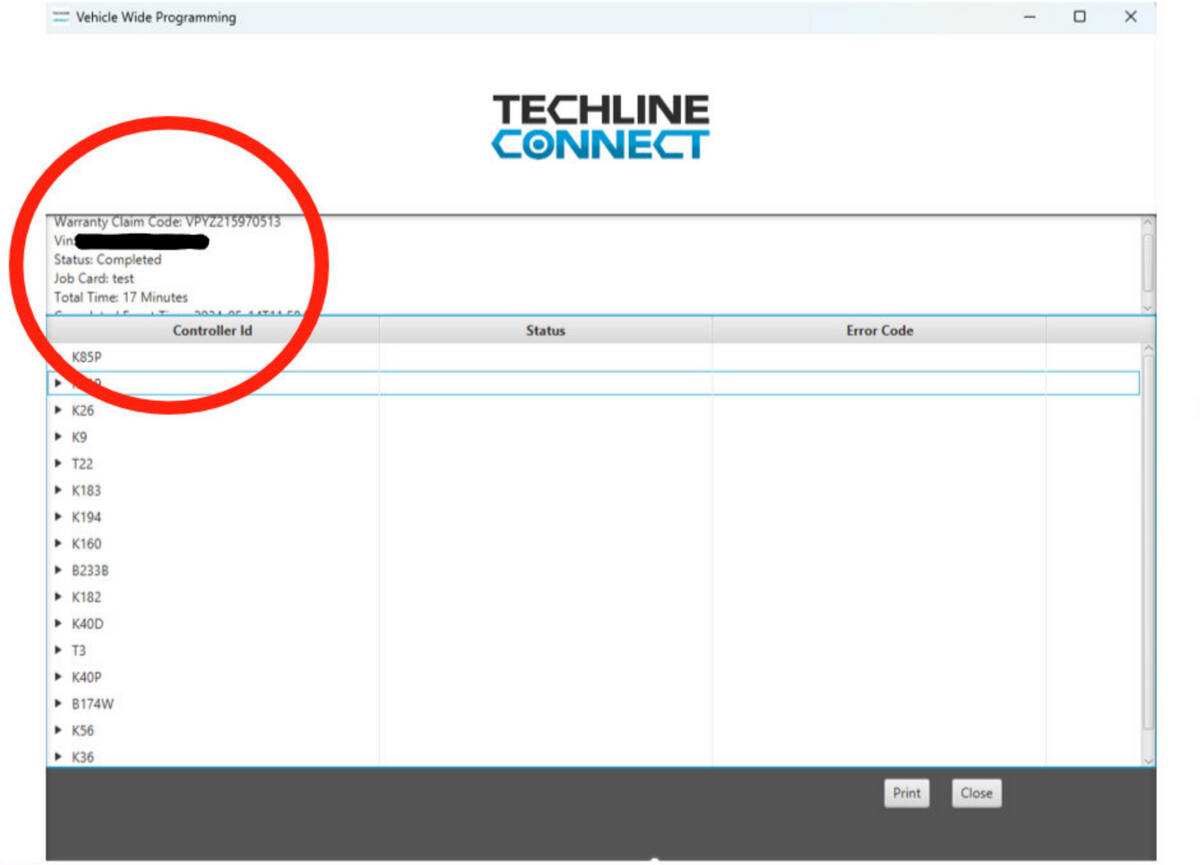Select the B233B tree item
Viewport: 1200px width, 865px height.
click(90, 571)
